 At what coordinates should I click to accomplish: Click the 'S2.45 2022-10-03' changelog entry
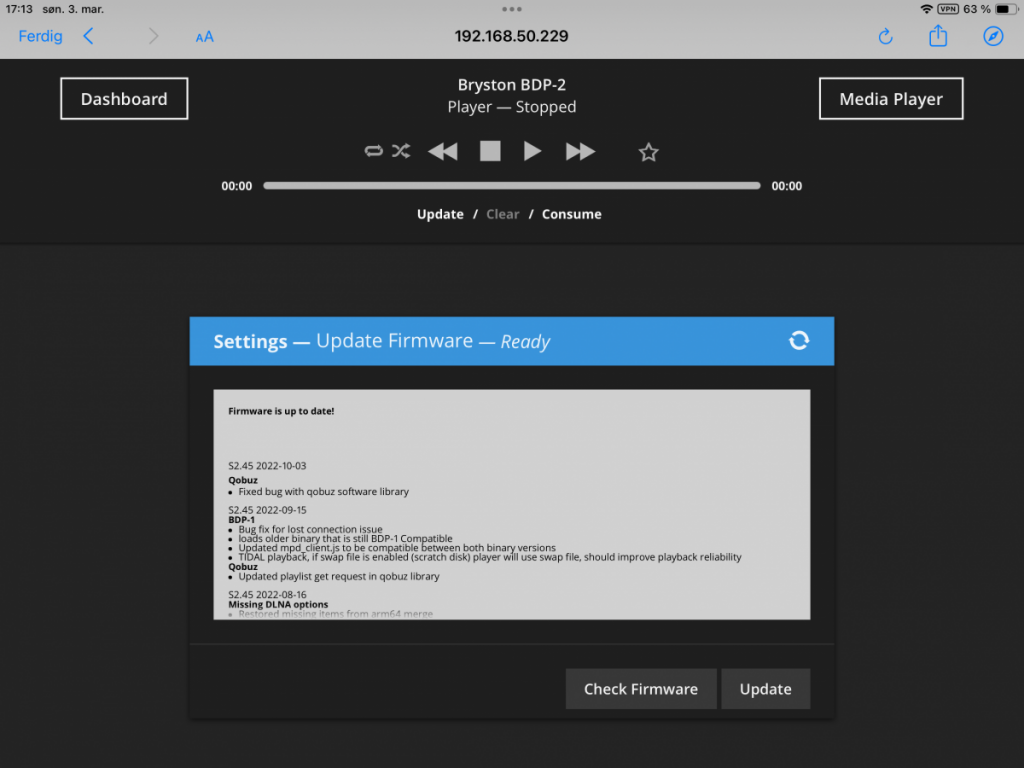(267, 466)
